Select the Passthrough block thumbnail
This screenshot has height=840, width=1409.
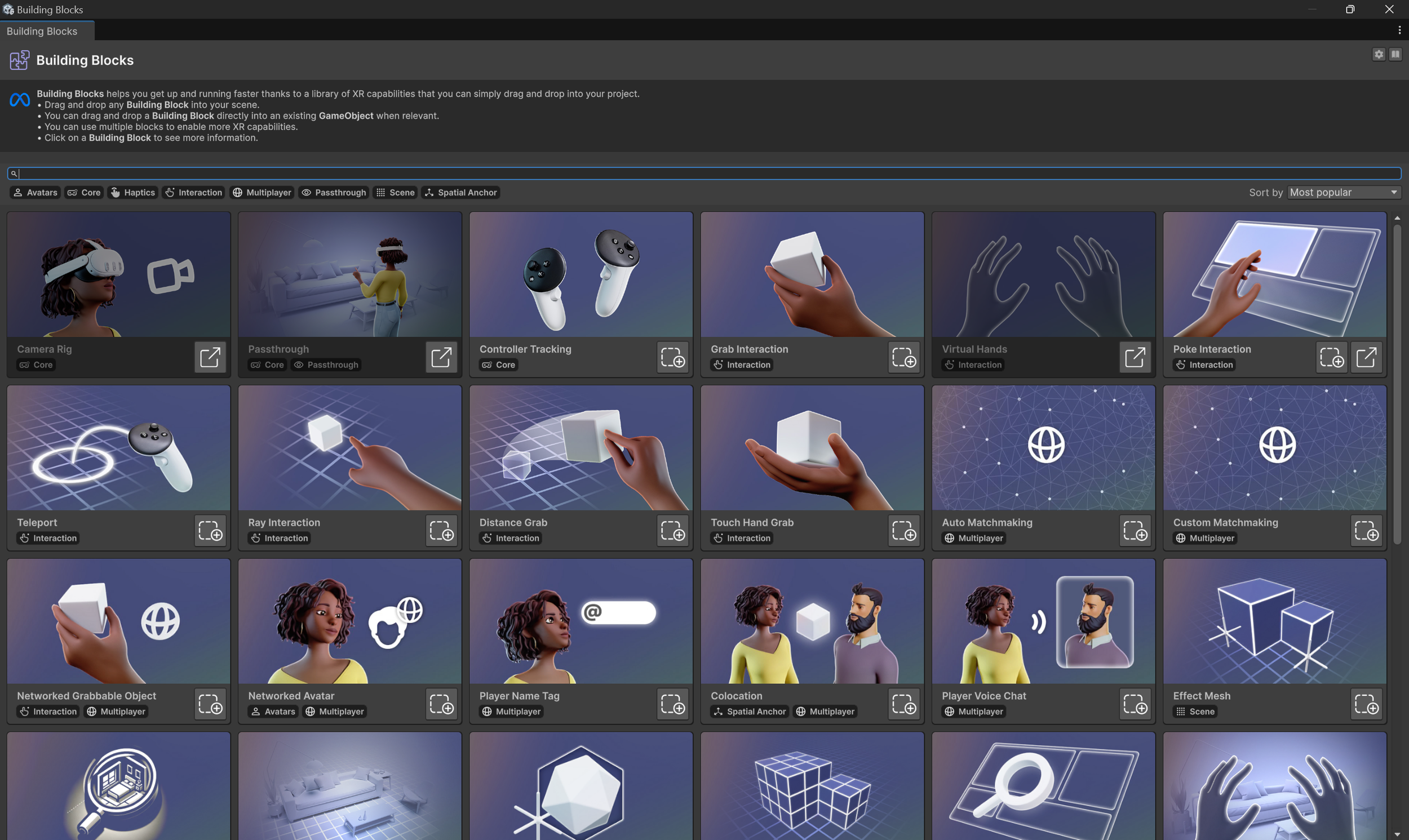(x=350, y=274)
